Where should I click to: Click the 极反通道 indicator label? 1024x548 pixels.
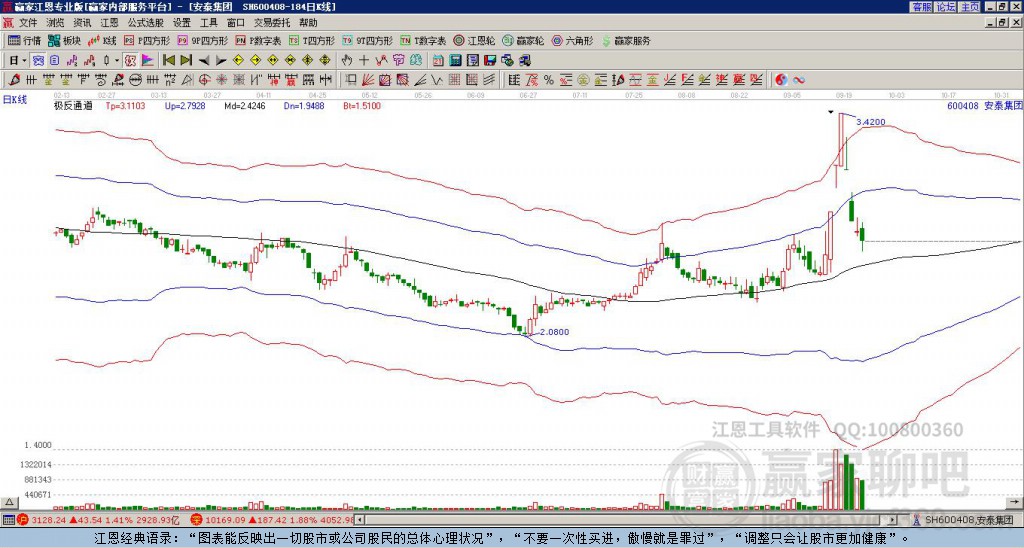pyautogui.click(x=73, y=105)
